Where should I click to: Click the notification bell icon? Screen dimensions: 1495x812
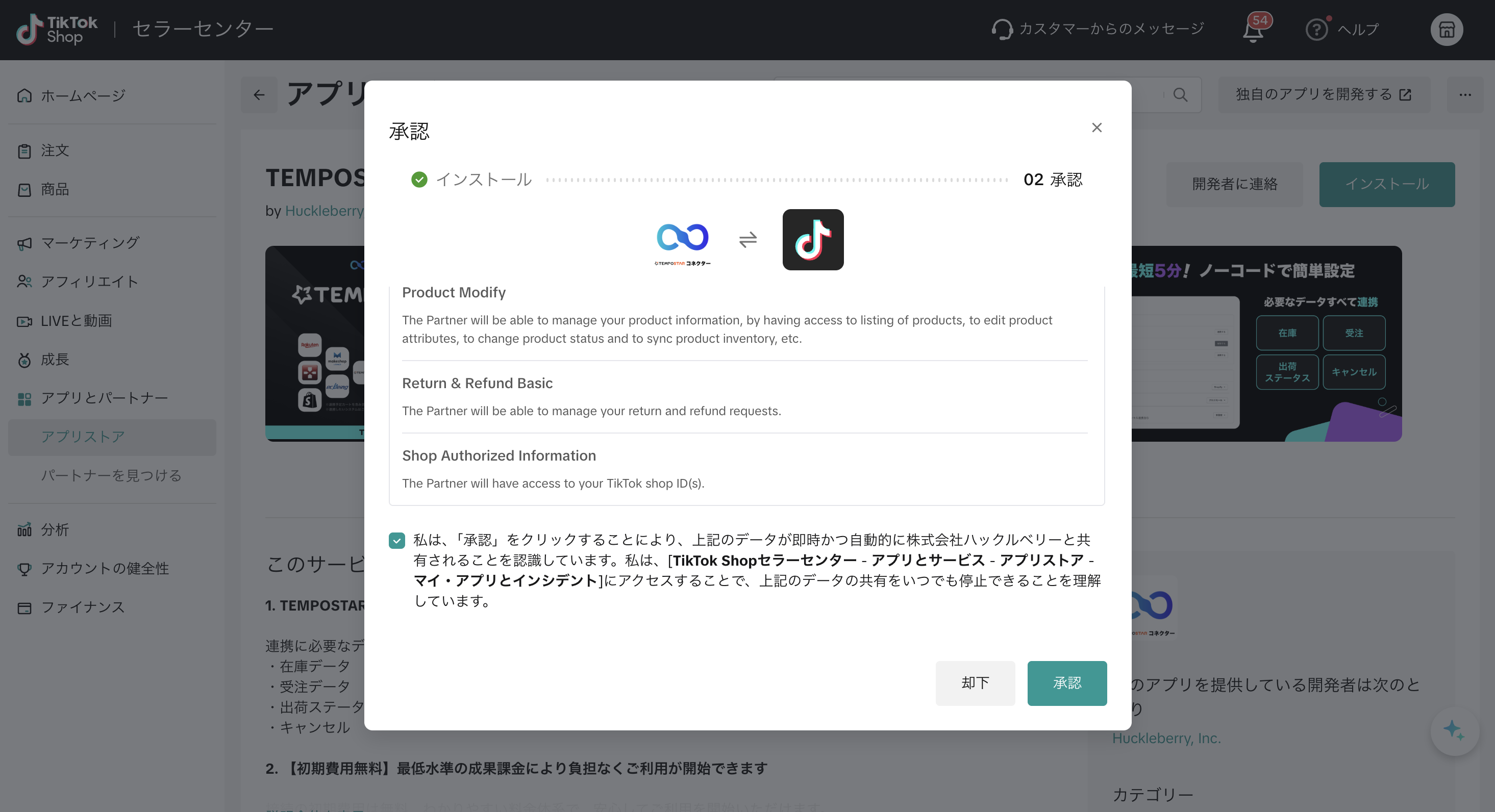(x=1254, y=30)
